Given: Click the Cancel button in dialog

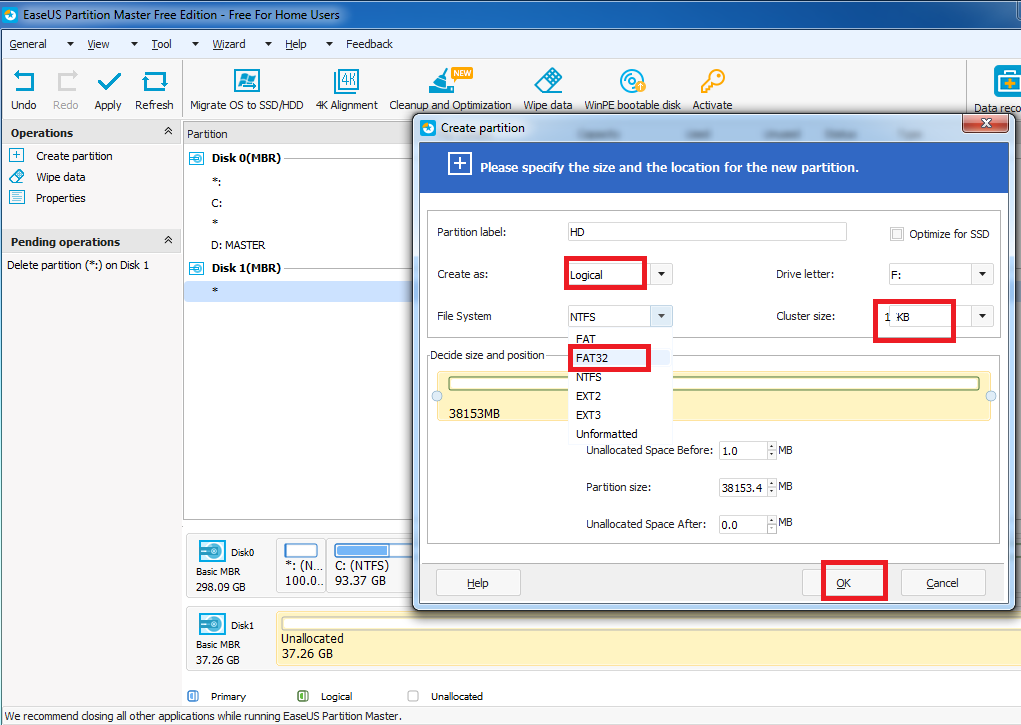Looking at the screenshot, I should [x=942, y=583].
